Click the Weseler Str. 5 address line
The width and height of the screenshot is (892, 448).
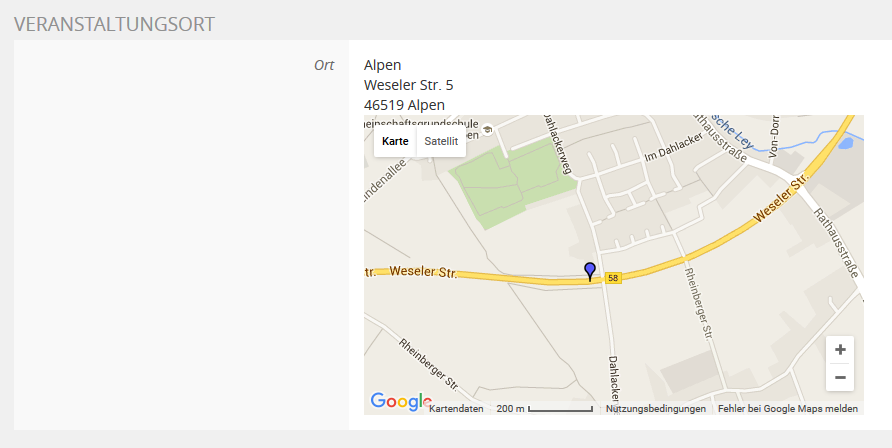point(409,85)
